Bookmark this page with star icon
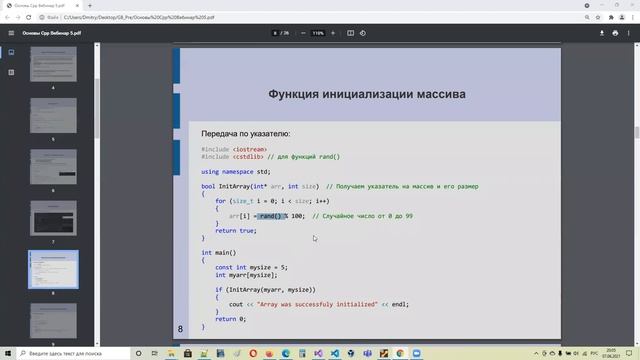Image resolution: width=640 pixels, height=360 pixels. (x=598, y=18)
